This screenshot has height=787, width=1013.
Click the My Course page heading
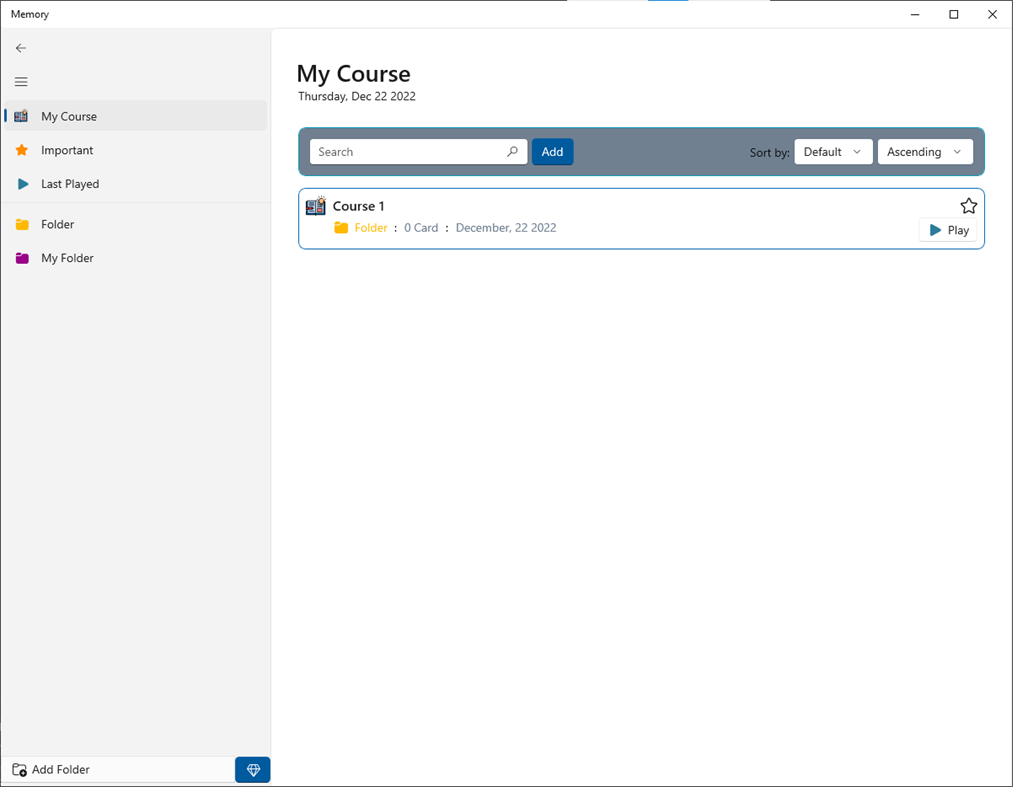[x=353, y=74]
